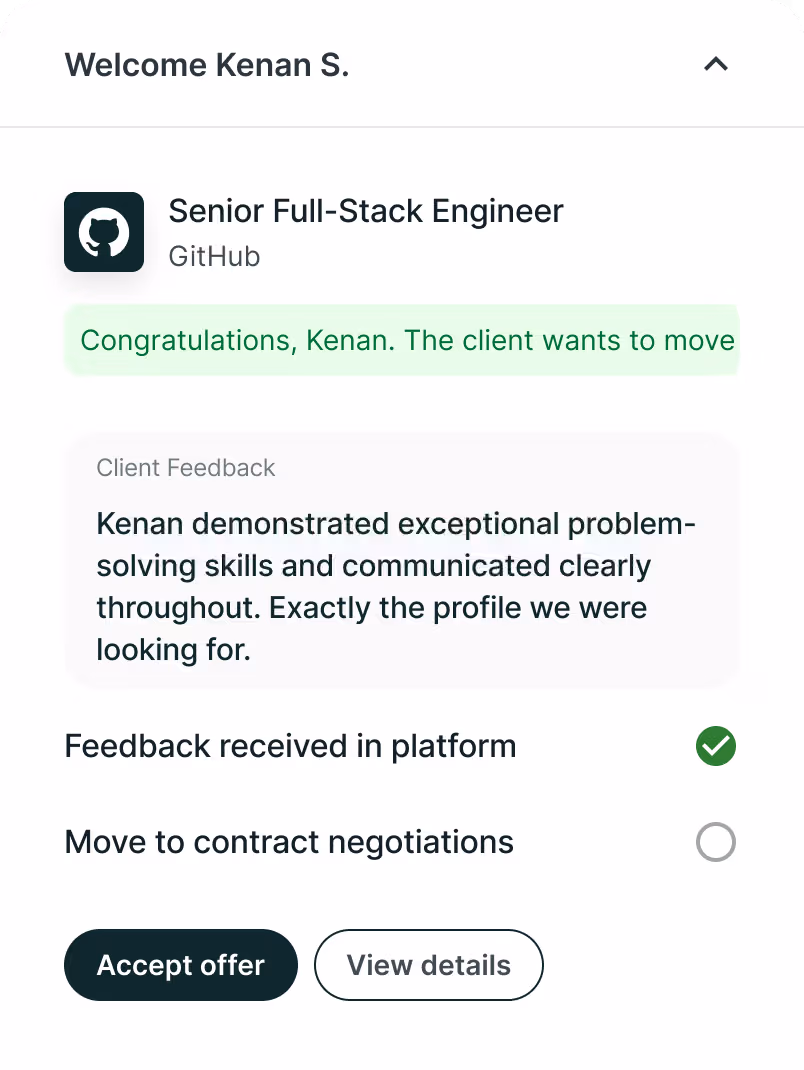Click 'solving skills and communicated clearly' line
The height and width of the screenshot is (1070, 804).
coord(373,566)
